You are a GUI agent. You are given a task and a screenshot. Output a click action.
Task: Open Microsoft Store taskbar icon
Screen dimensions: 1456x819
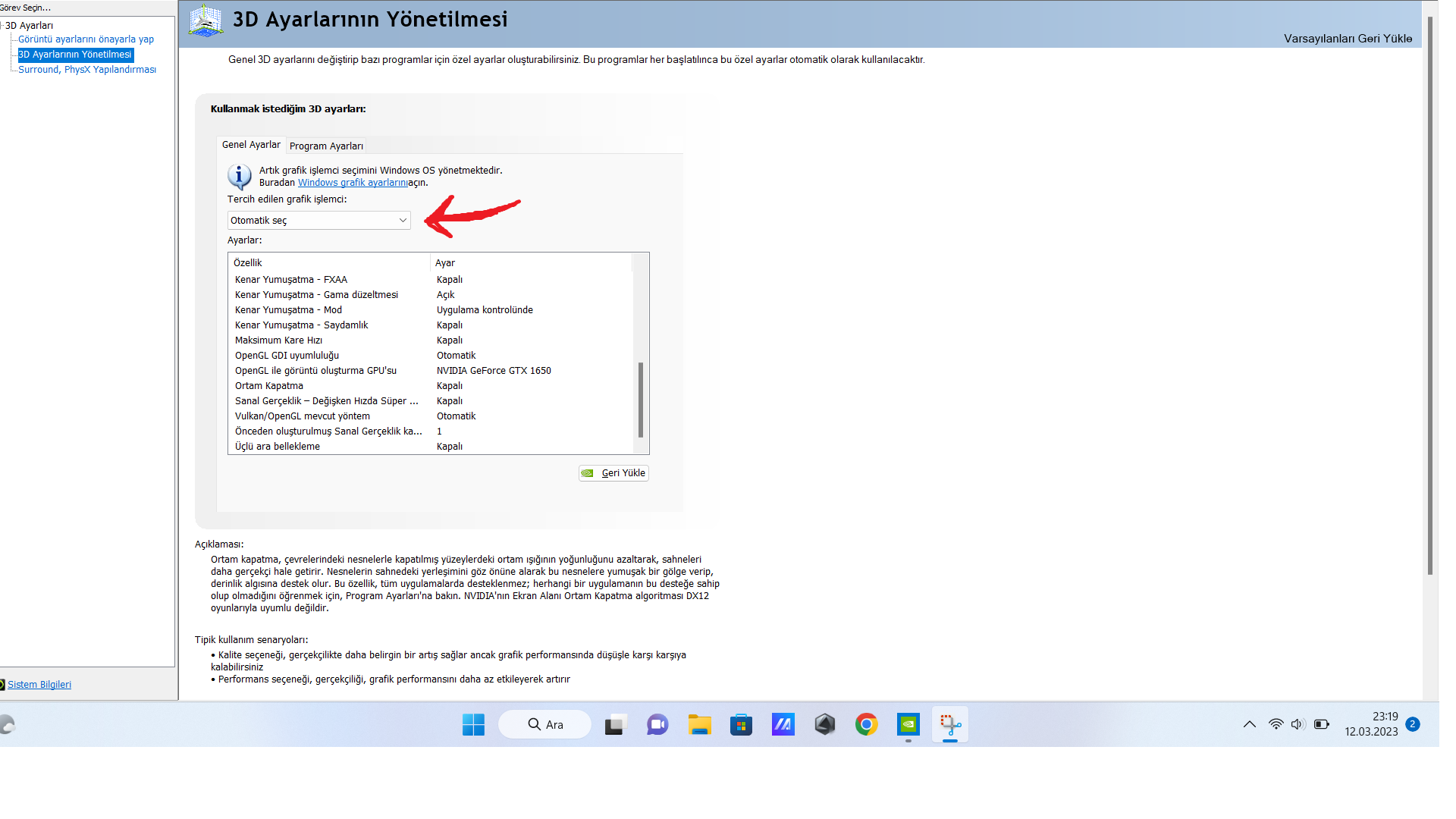point(741,725)
